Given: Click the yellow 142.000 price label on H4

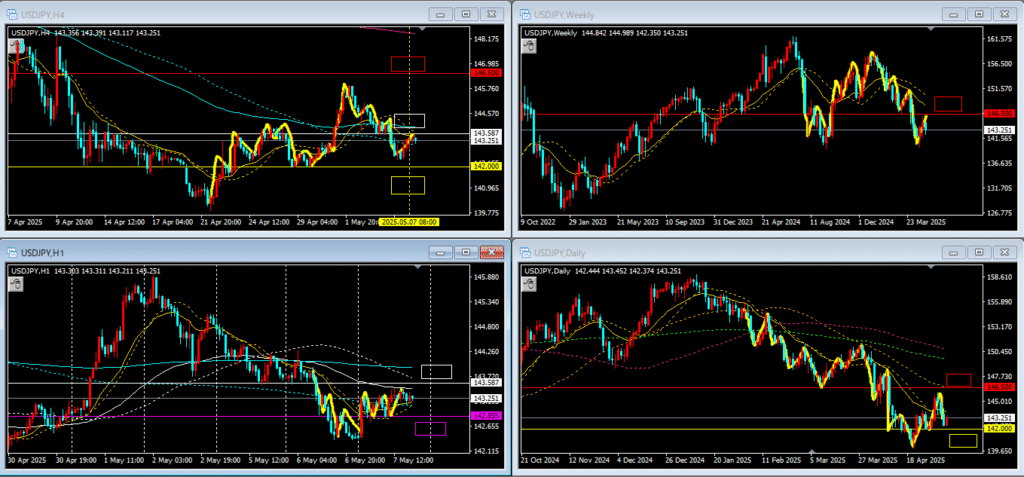Looking at the screenshot, I should (x=487, y=167).
